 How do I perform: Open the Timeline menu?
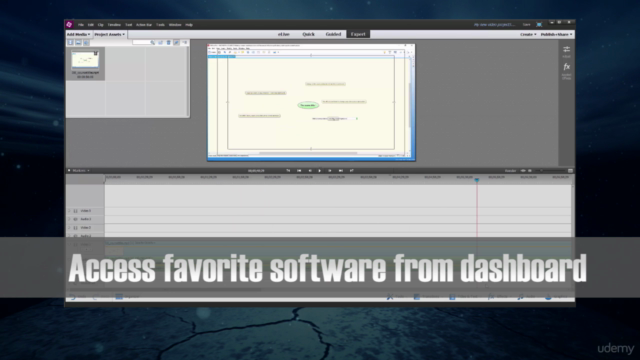tap(114, 25)
